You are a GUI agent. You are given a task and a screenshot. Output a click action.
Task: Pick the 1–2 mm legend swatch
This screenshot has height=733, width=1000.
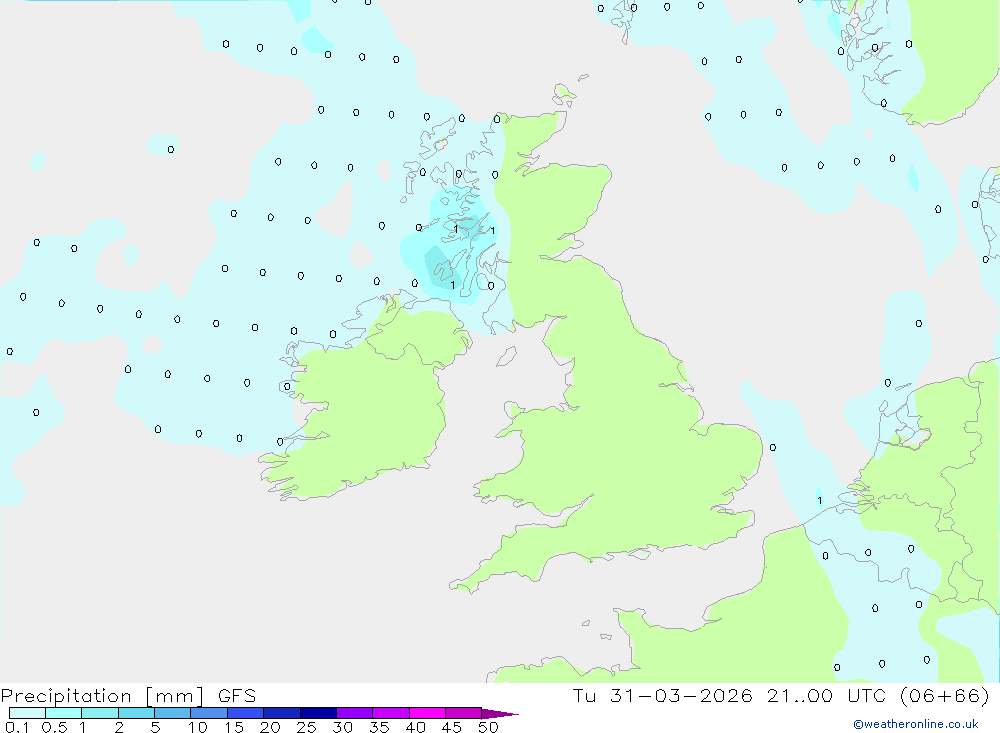click(100, 713)
